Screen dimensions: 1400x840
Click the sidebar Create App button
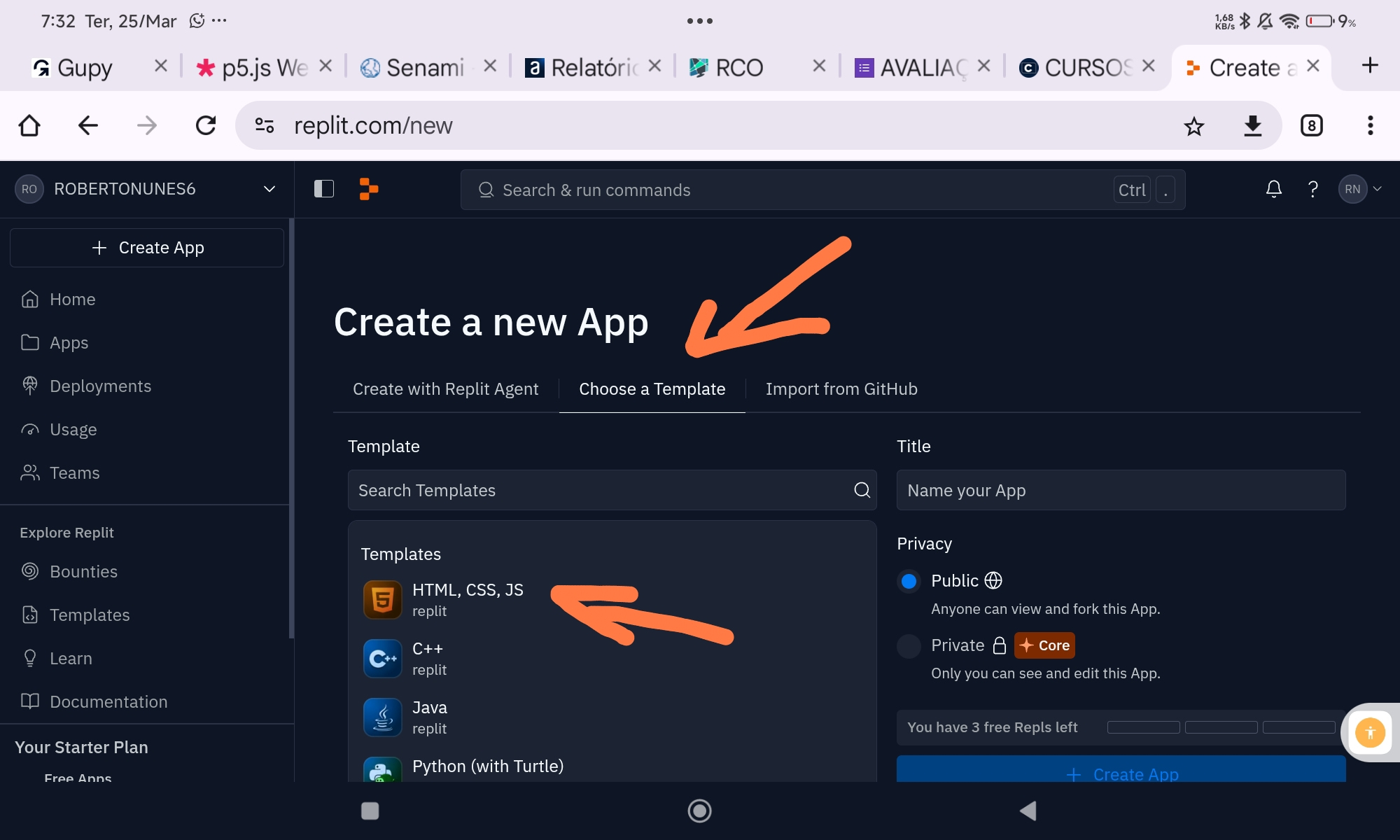pyautogui.click(x=147, y=248)
